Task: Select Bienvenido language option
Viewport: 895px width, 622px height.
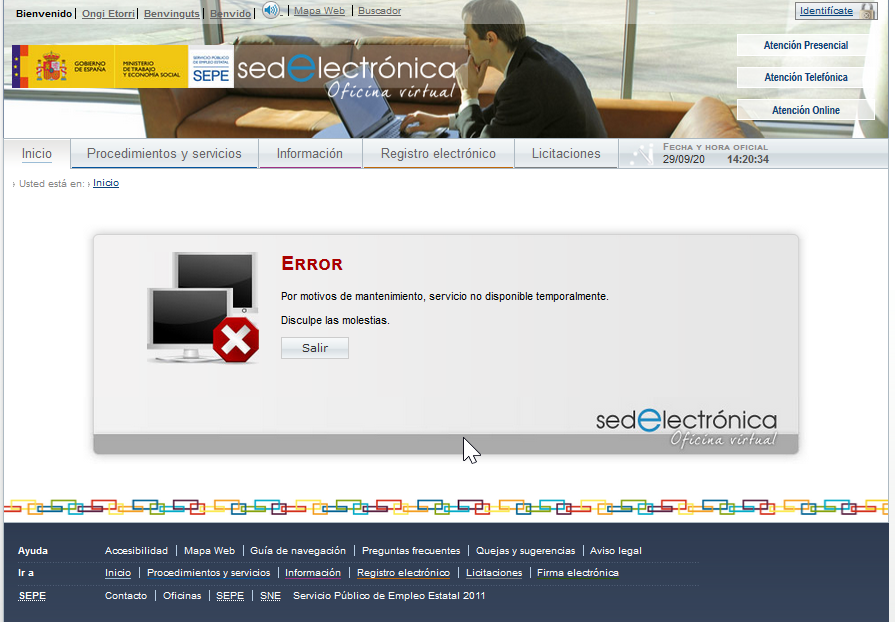Action: click(x=44, y=13)
